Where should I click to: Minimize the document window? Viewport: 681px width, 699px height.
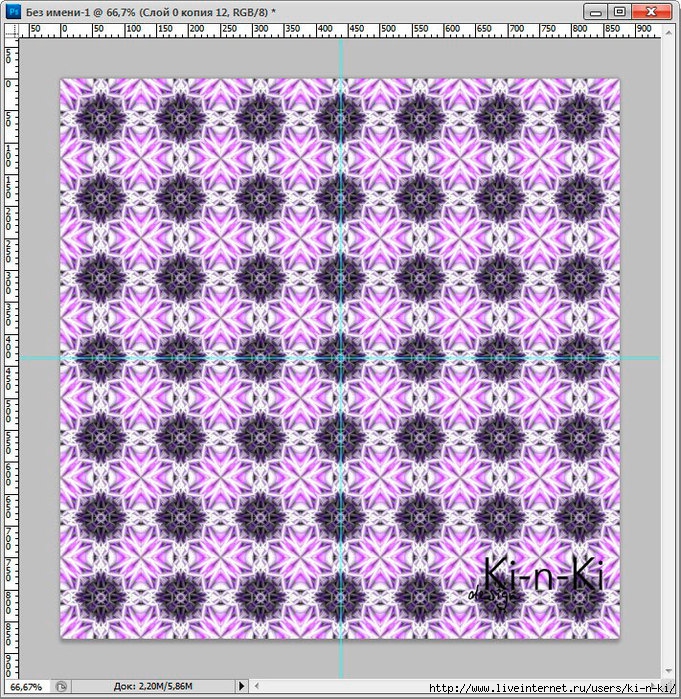(595, 12)
